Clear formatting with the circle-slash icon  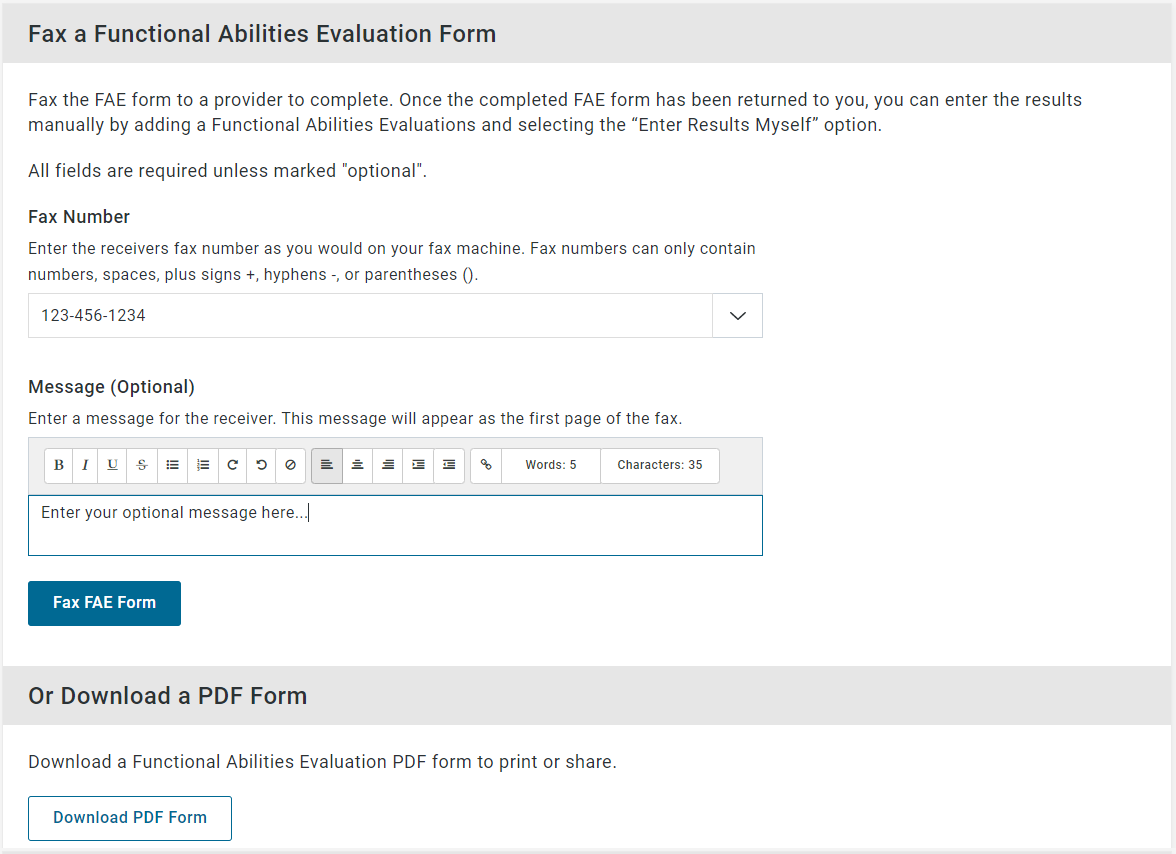tap(290, 465)
